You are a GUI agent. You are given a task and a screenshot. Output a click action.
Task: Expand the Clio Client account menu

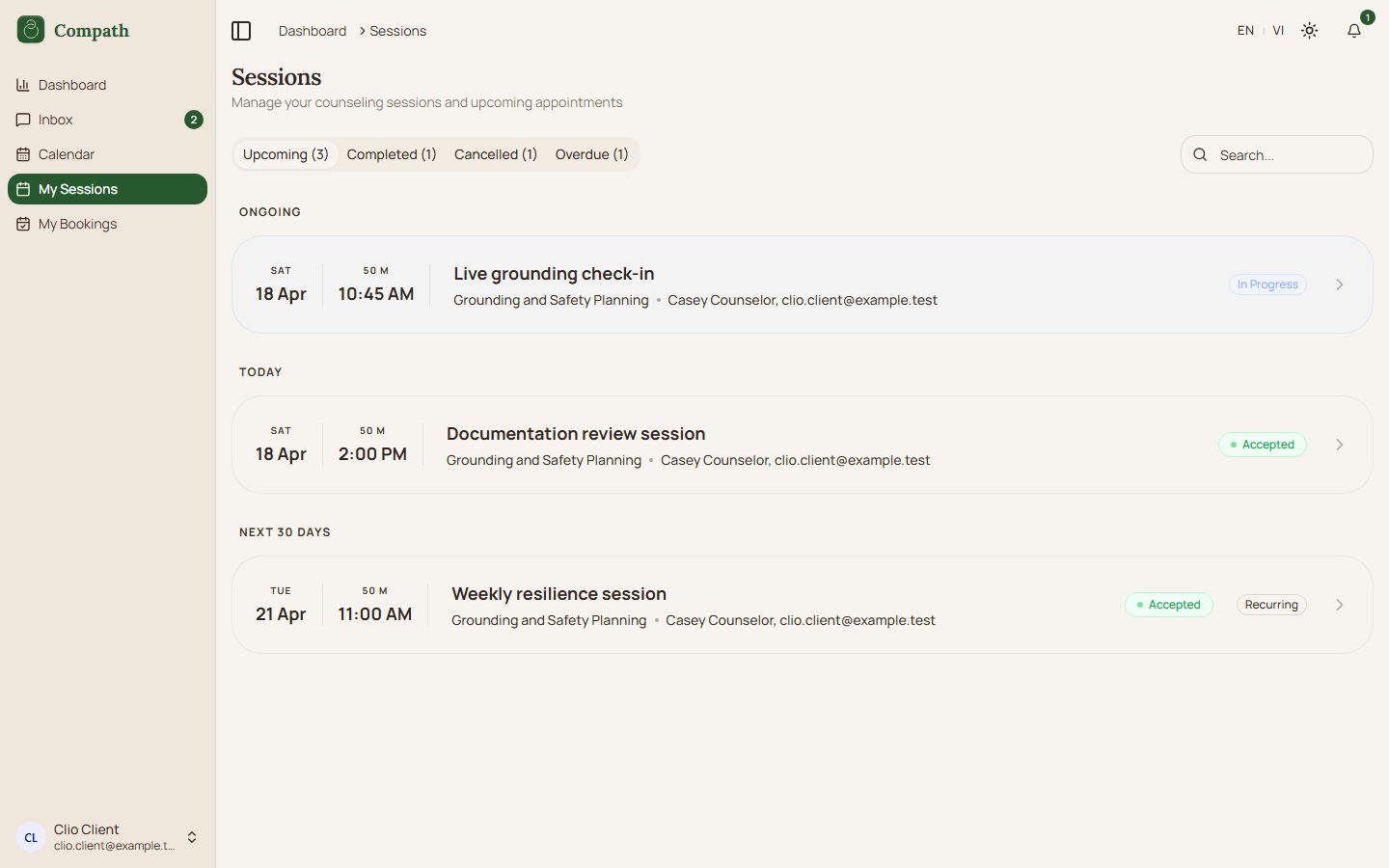pos(192,837)
